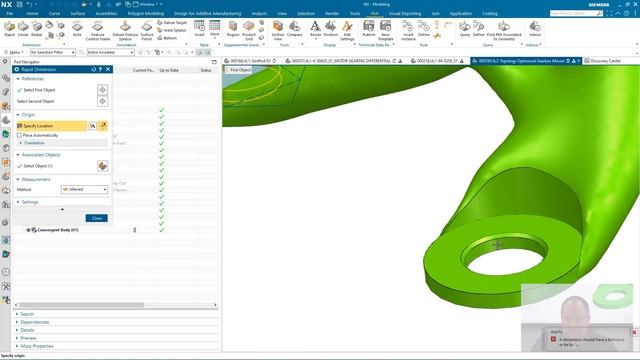Open the More table dropdown

coord(214,29)
